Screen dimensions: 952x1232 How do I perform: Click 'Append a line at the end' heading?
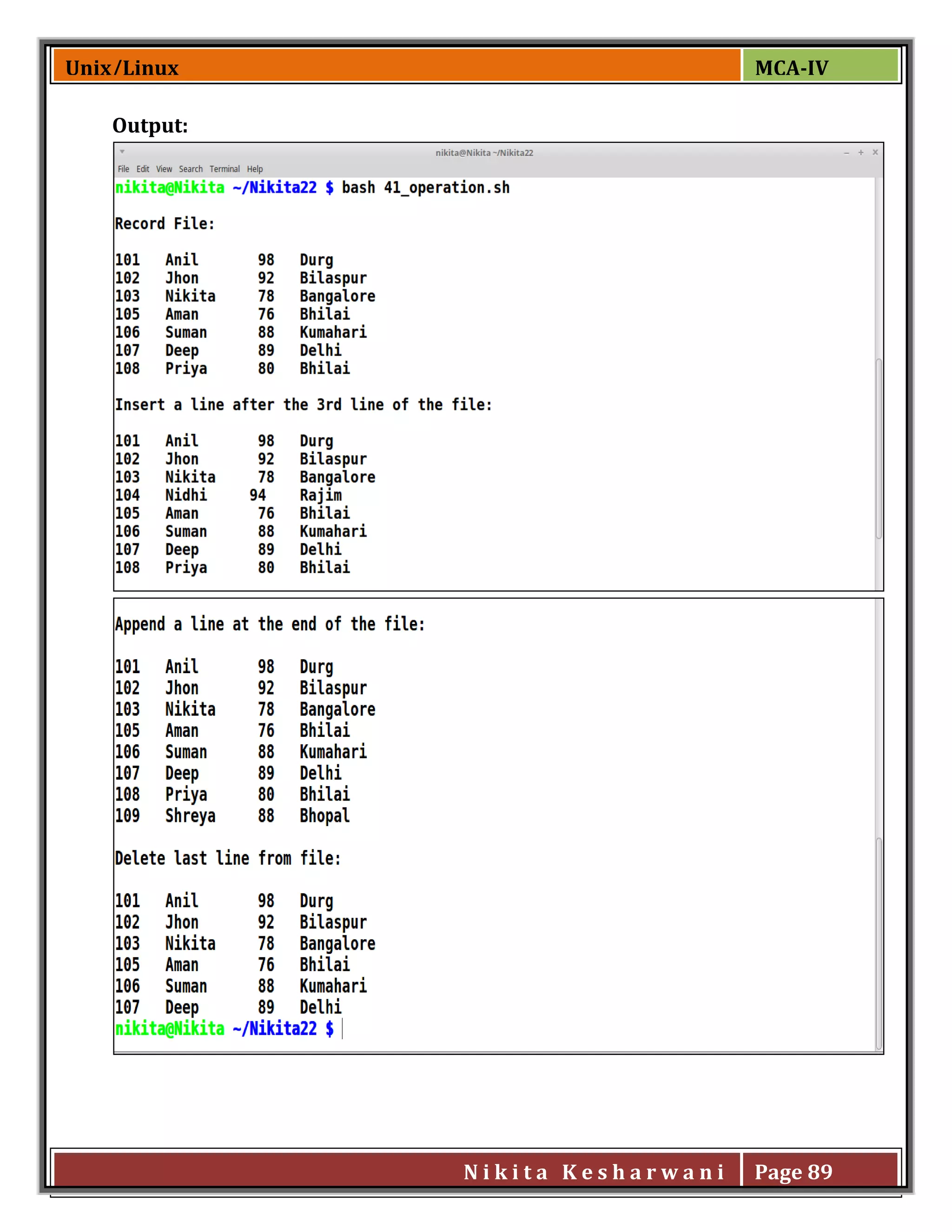pos(270,624)
